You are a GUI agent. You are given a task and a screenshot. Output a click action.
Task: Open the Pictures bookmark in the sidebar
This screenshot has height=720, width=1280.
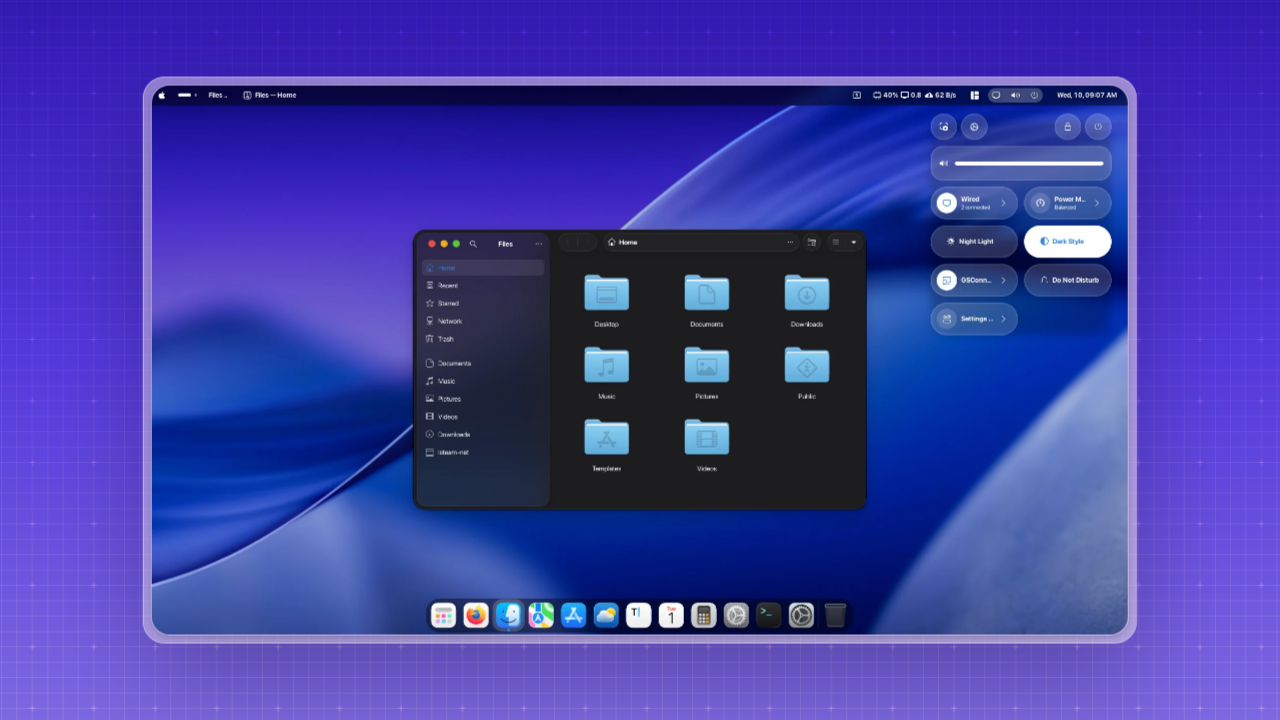(483, 399)
